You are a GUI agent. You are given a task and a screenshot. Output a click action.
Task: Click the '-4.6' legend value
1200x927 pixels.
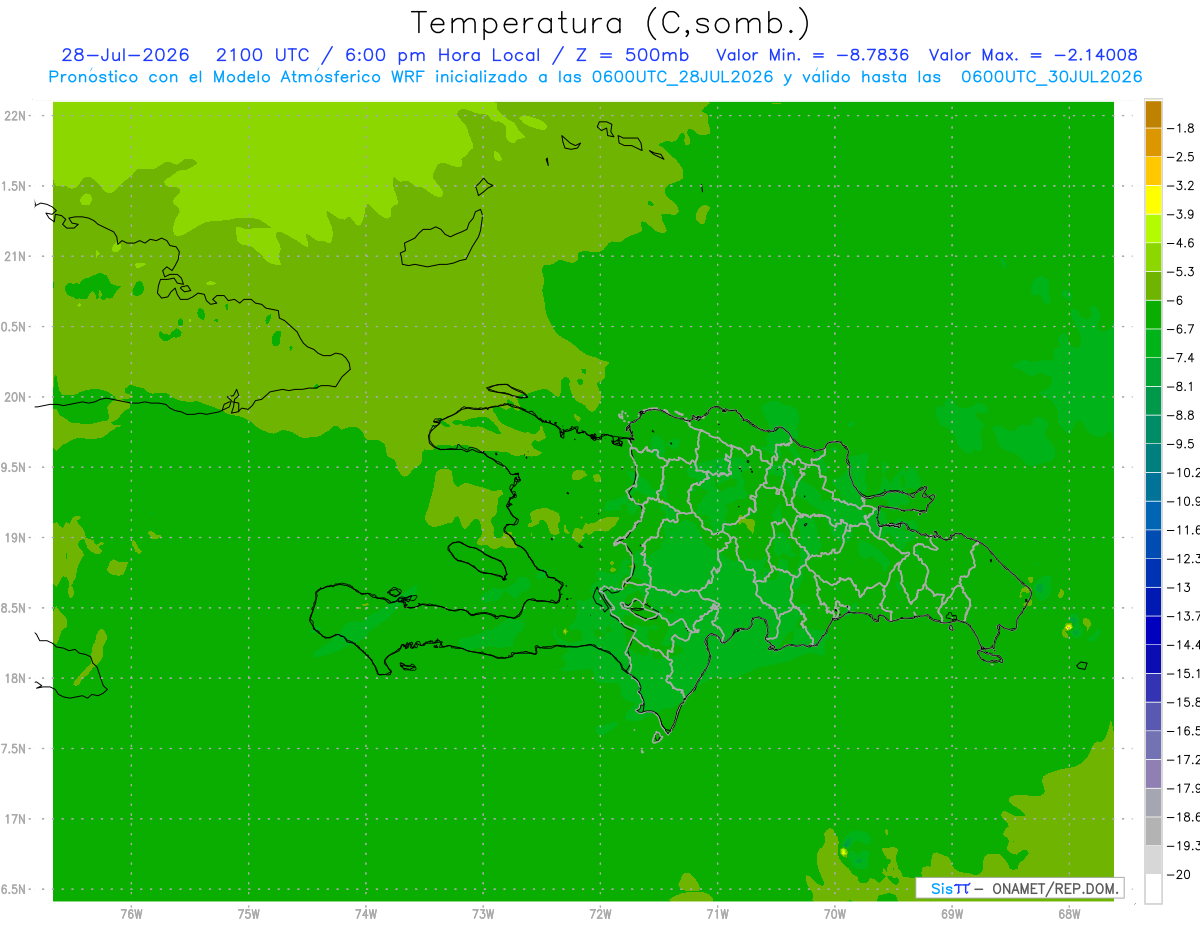point(1181,243)
